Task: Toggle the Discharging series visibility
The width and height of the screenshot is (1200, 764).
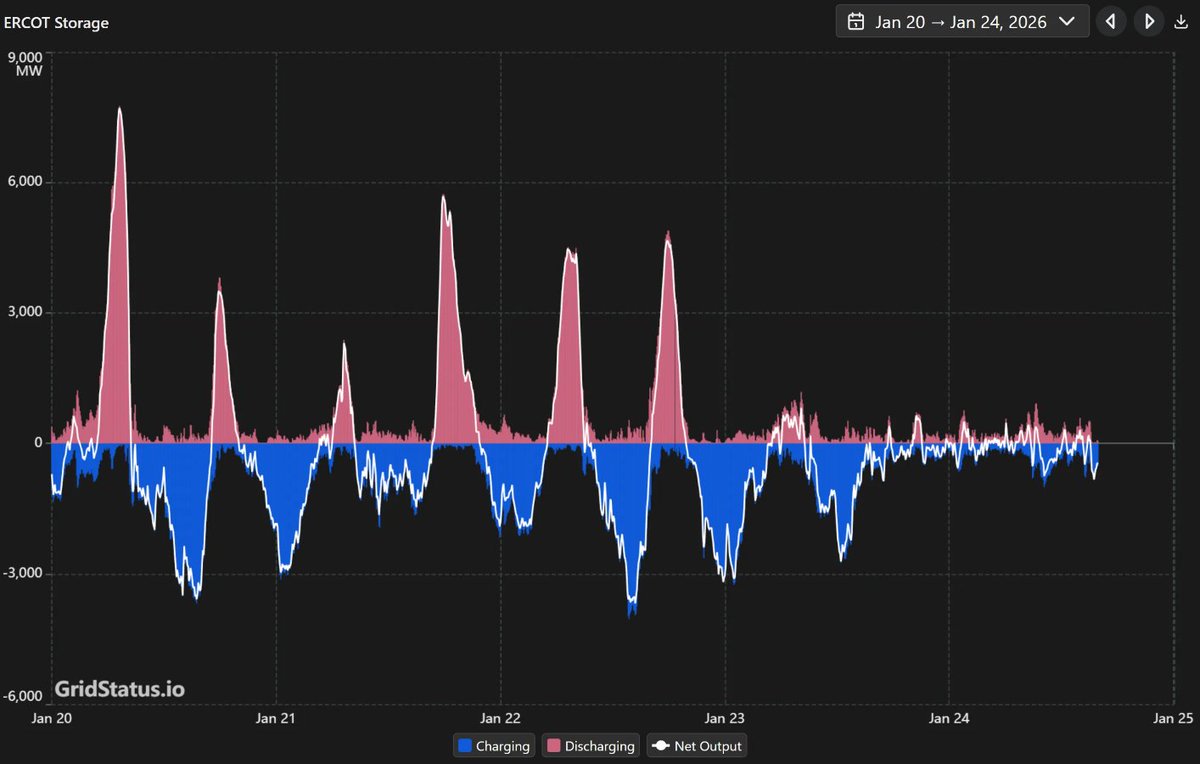Action: click(x=590, y=746)
